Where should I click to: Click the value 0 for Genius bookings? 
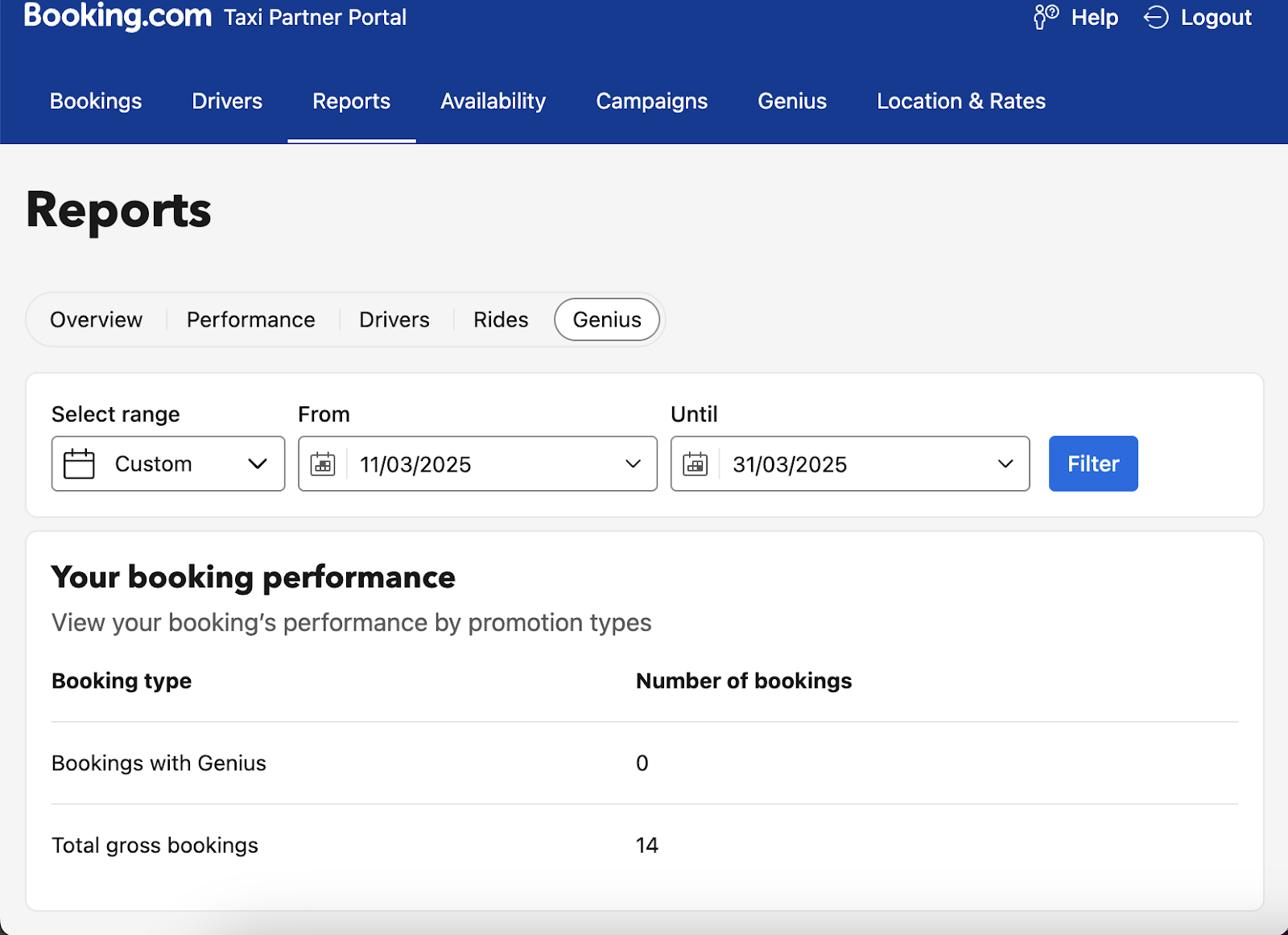tap(642, 763)
